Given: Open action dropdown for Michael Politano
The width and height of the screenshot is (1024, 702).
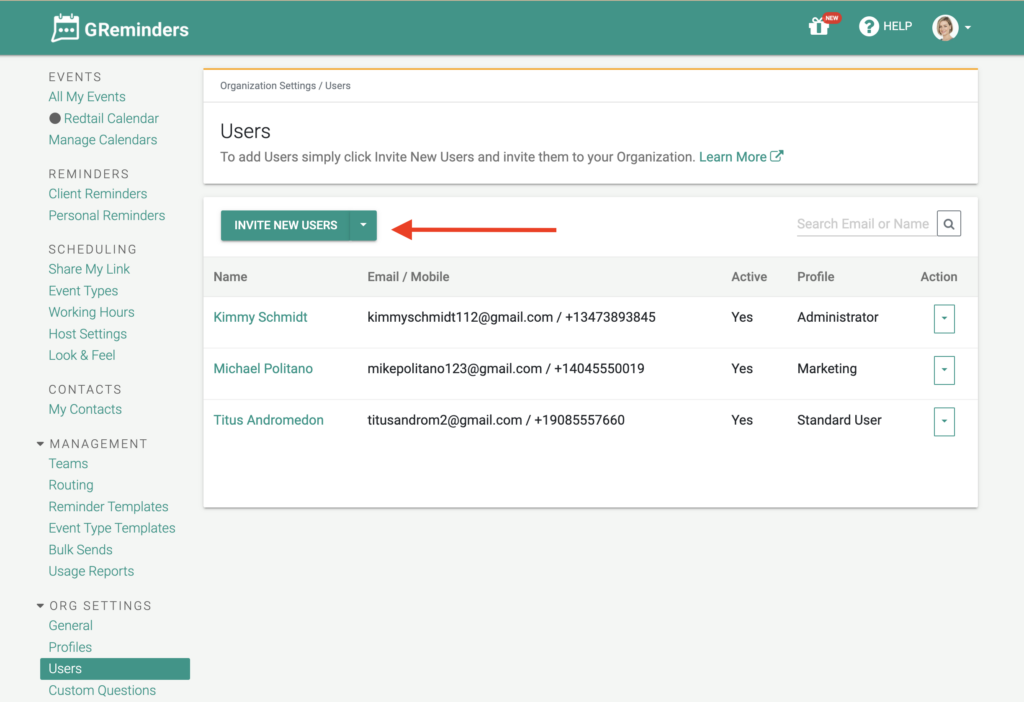Looking at the screenshot, I should click(x=943, y=370).
